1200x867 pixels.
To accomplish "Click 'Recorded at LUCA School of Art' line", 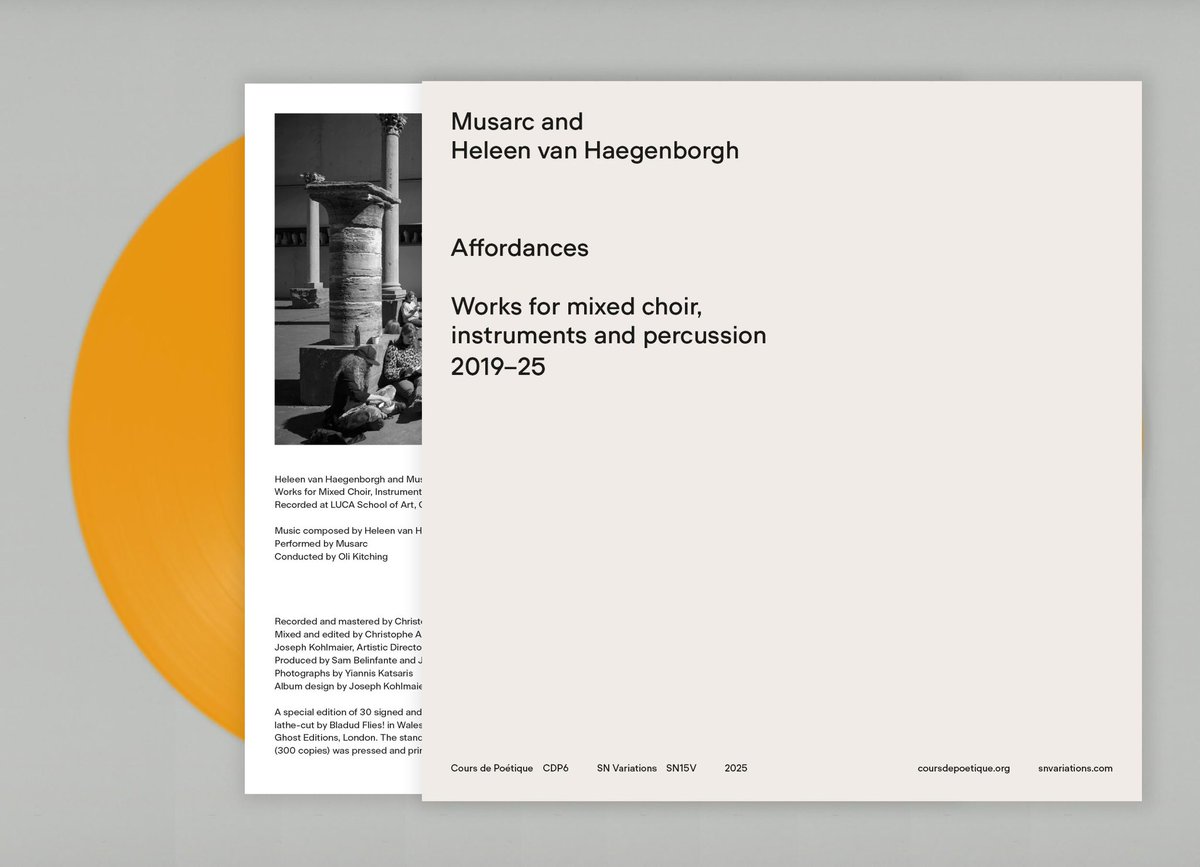I will coord(348,504).
